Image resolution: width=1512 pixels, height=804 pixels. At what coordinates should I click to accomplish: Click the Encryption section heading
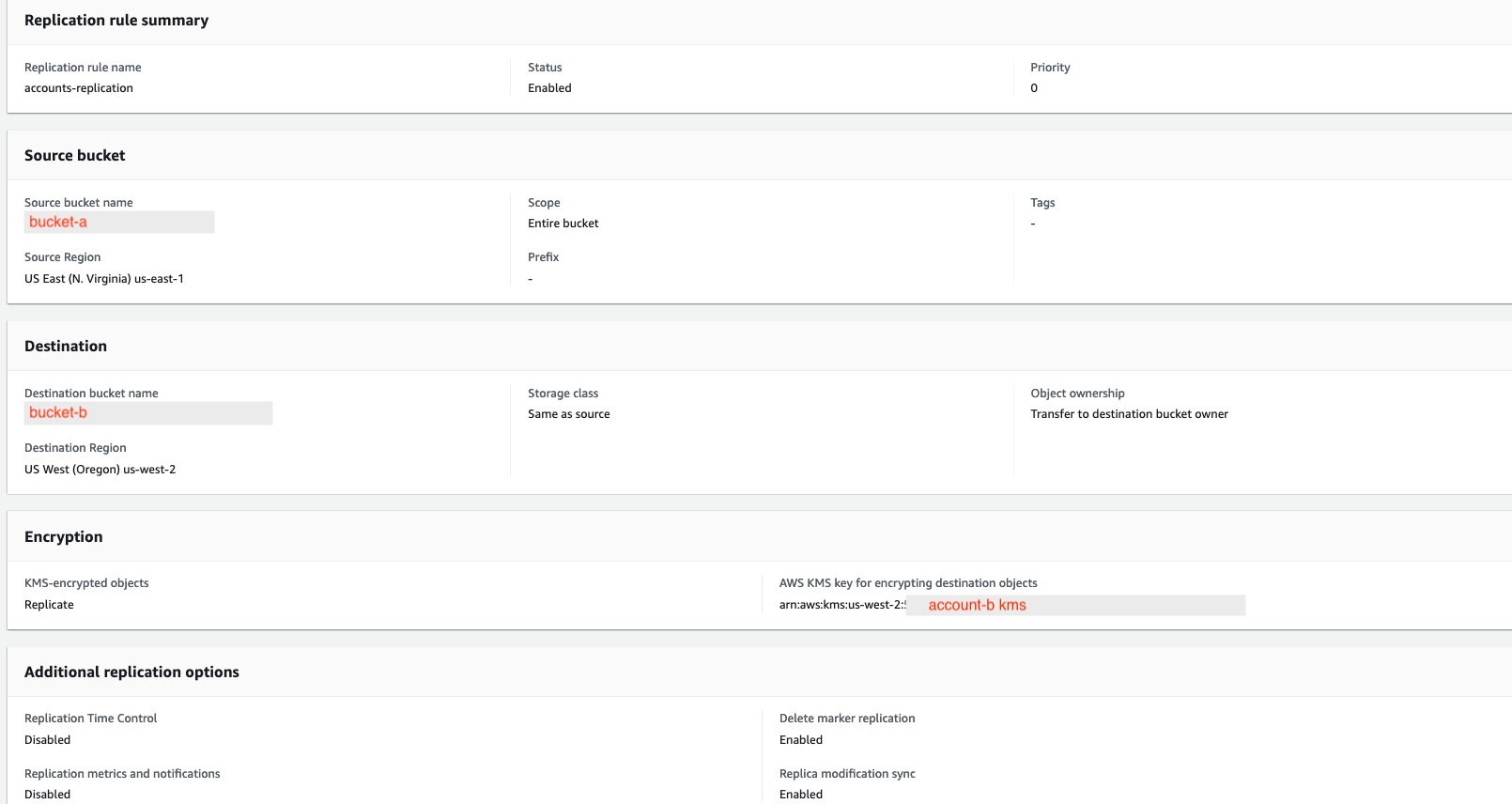(x=64, y=536)
